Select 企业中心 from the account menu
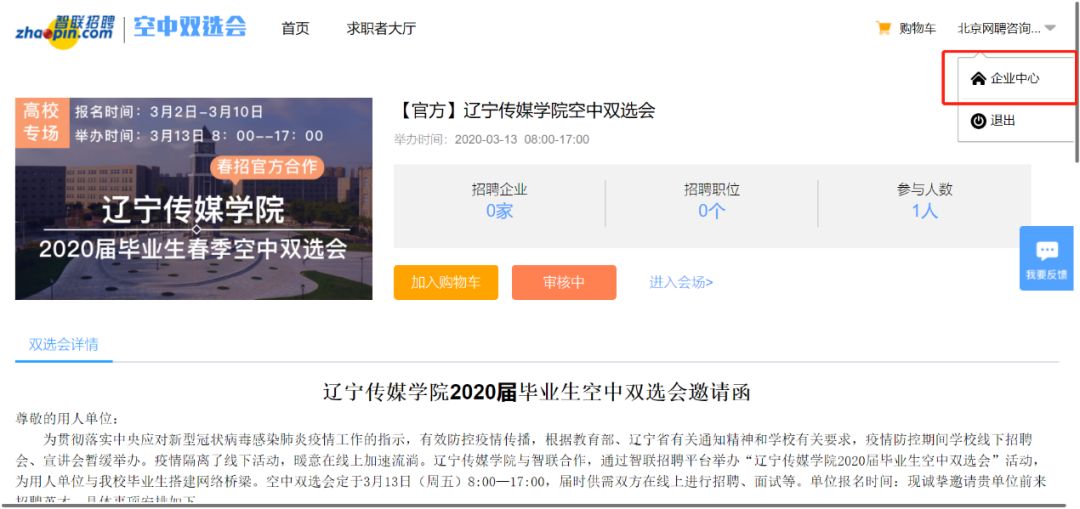The width and height of the screenshot is (1080, 509). 1015,79
